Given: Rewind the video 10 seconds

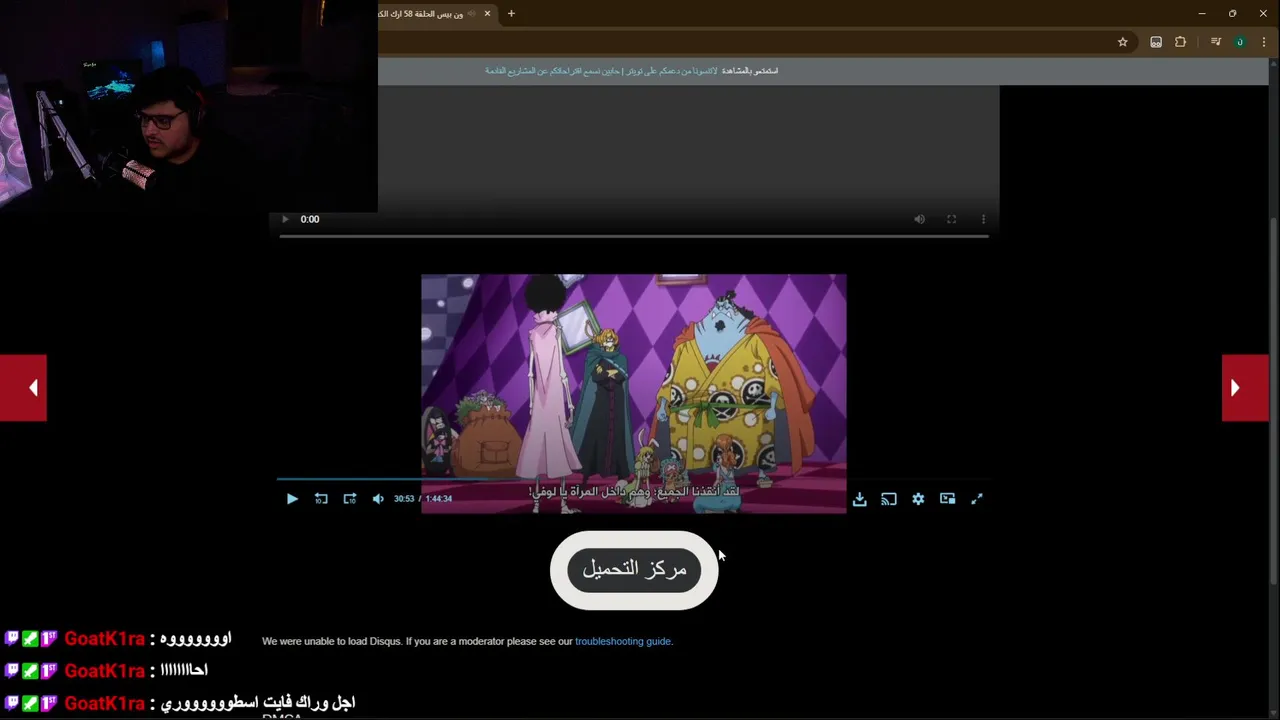Looking at the screenshot, I should coord(321,498).
